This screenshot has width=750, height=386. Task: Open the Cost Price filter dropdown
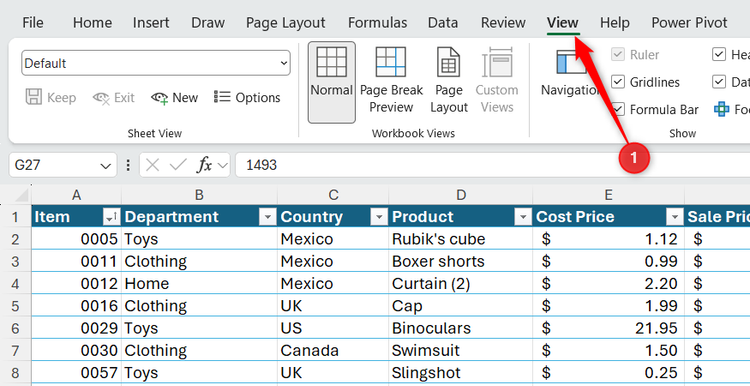674,218
